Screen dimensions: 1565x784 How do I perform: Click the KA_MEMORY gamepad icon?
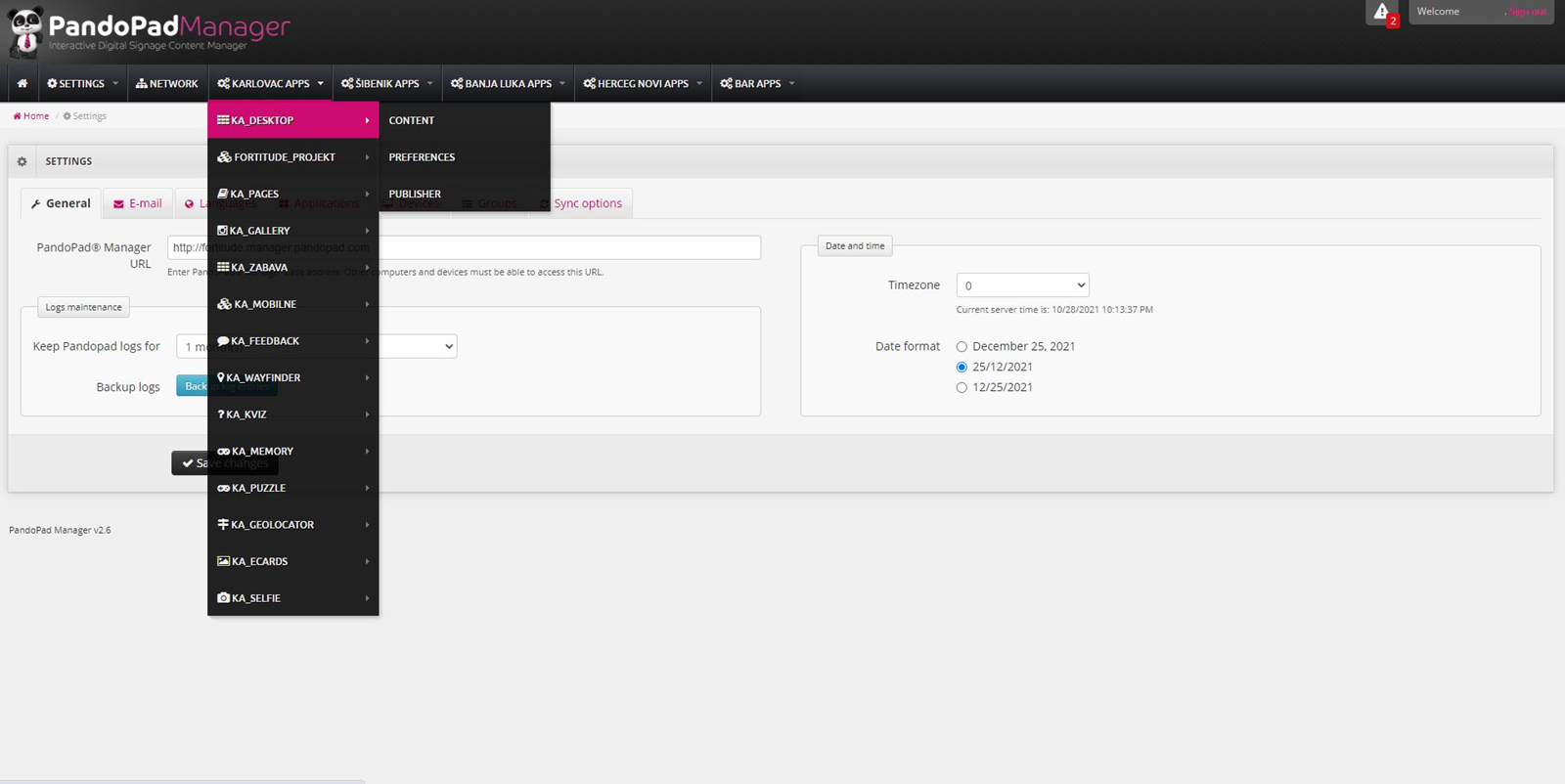click(223, 452)
